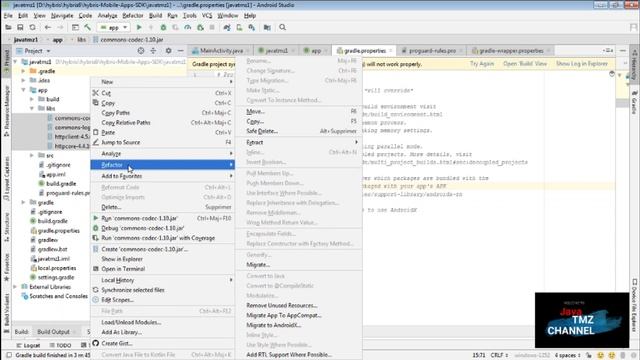The width and height of the screenshot is (640, 360).
Task: Expand the .gradle folder
Action: click(23, 71)
